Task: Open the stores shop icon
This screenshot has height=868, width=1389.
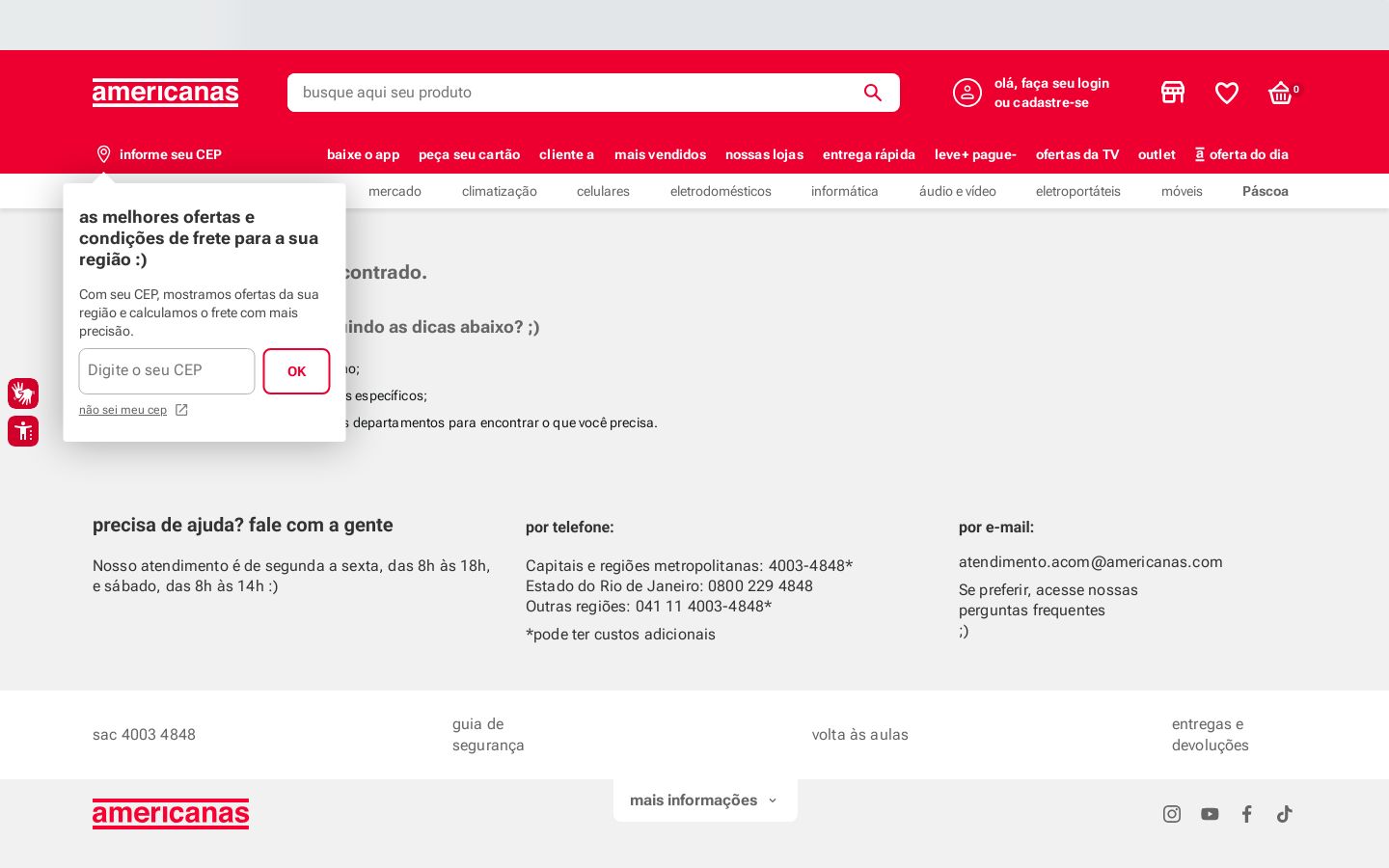Action: [x=1173, y=93]
